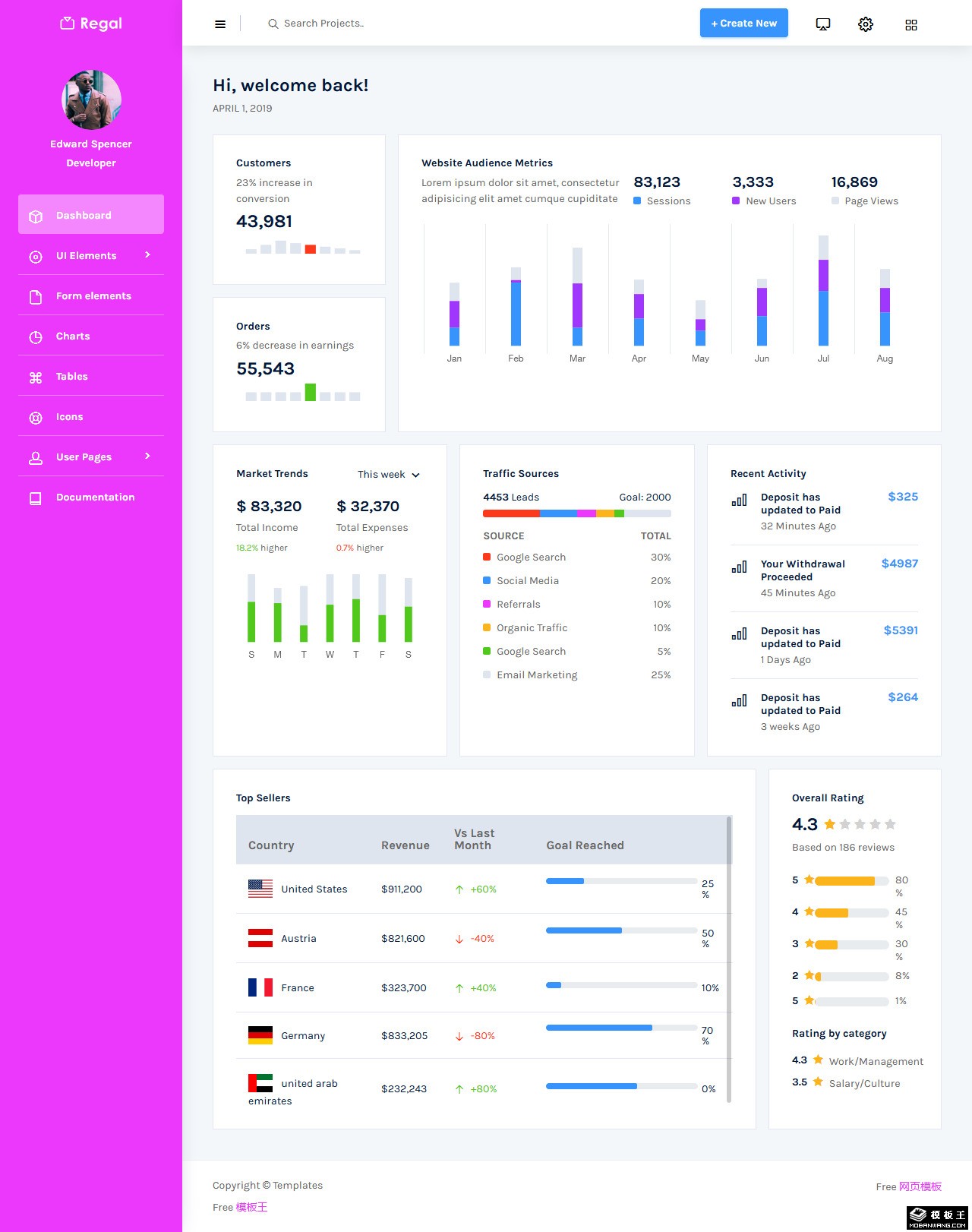The width and height of the screenshot is (972, 1232).
Task: Click the Charts pie icon in sidebar
Action: click(x=36, y=337)
